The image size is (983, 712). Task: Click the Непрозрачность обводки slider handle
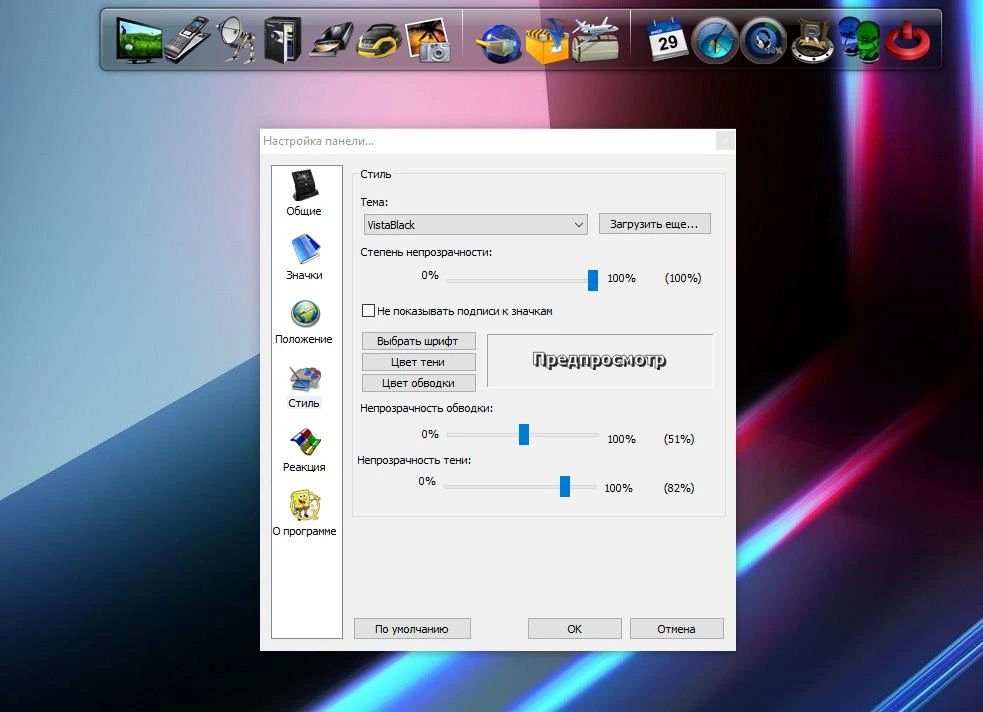(x=524, y=434)
